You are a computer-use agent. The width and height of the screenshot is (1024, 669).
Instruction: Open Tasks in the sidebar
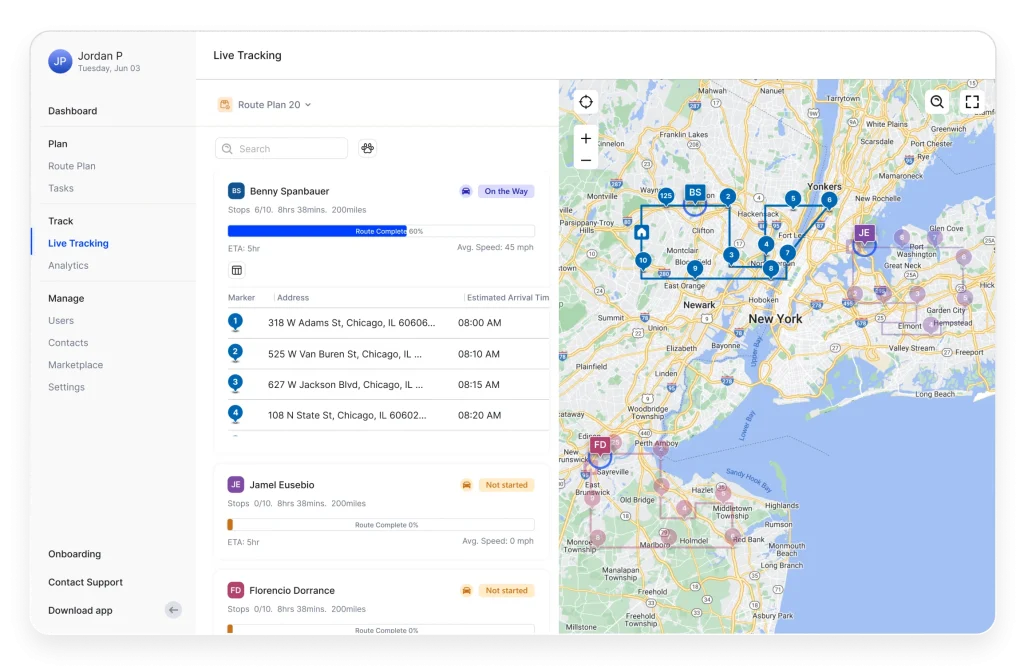[x=61, y=188]
